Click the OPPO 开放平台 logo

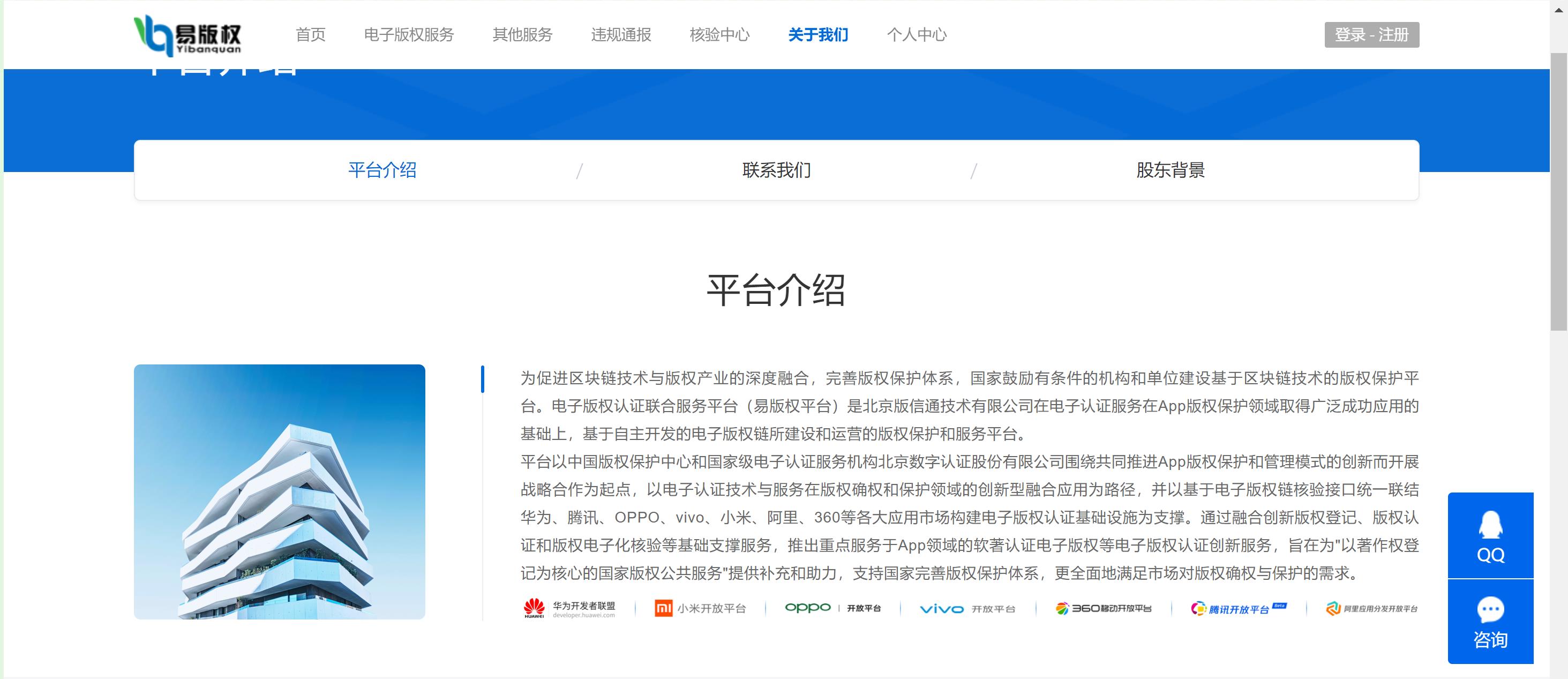point(832,608)
